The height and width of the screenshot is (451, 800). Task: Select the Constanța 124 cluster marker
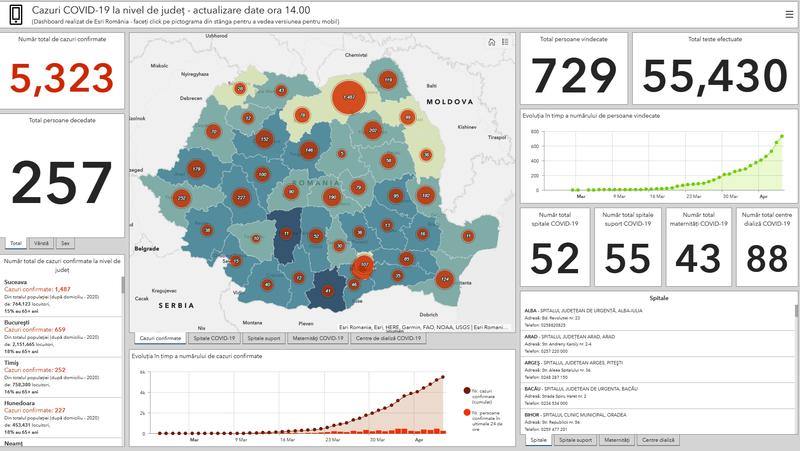(444, 279)
